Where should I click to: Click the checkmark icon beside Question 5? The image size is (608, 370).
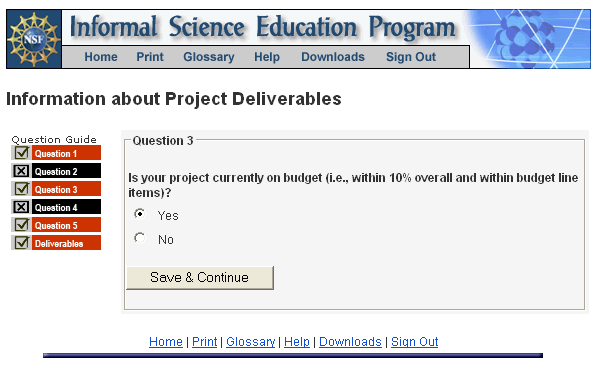point(22,225)
